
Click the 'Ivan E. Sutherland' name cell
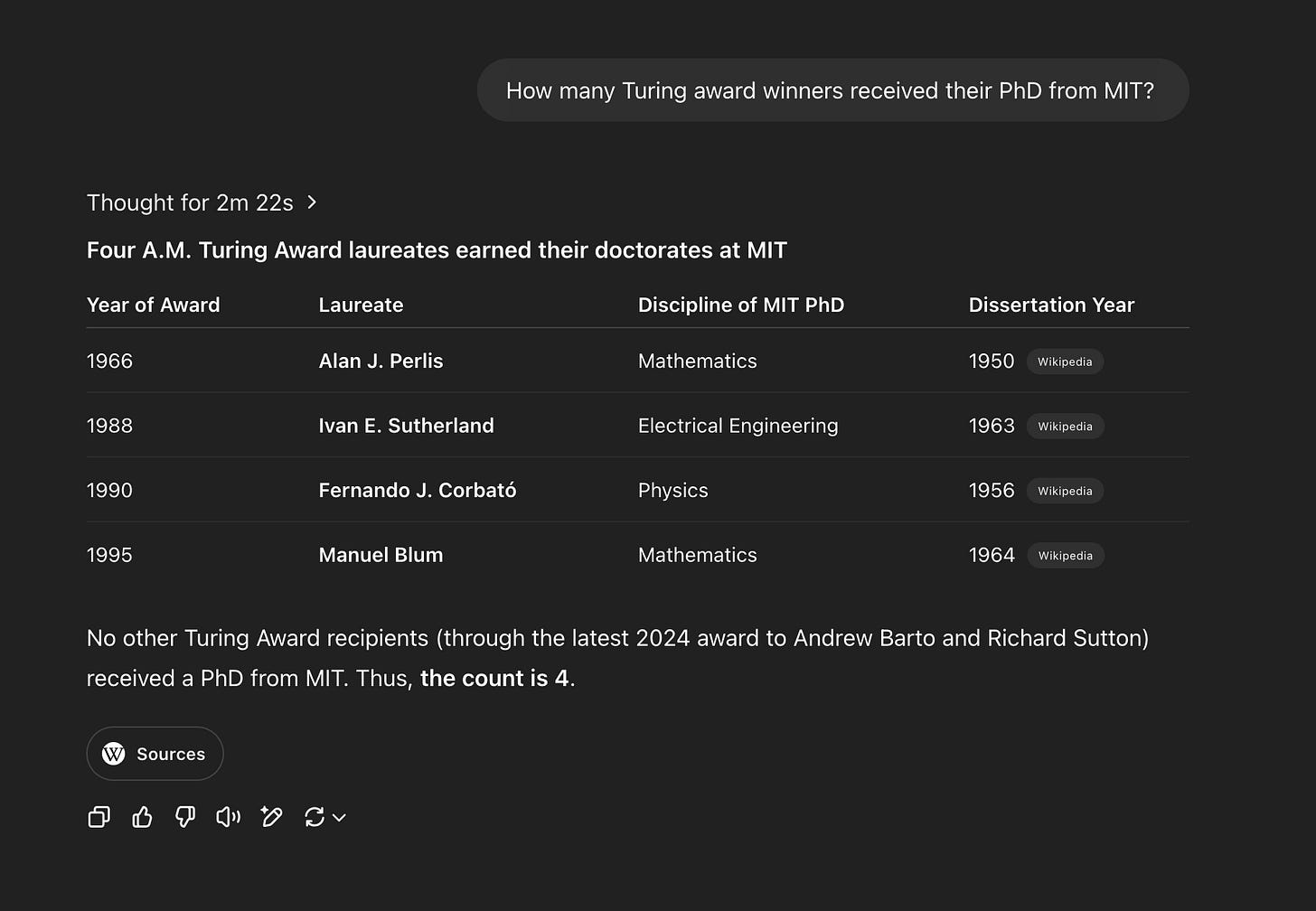click(x=406, y=426)
